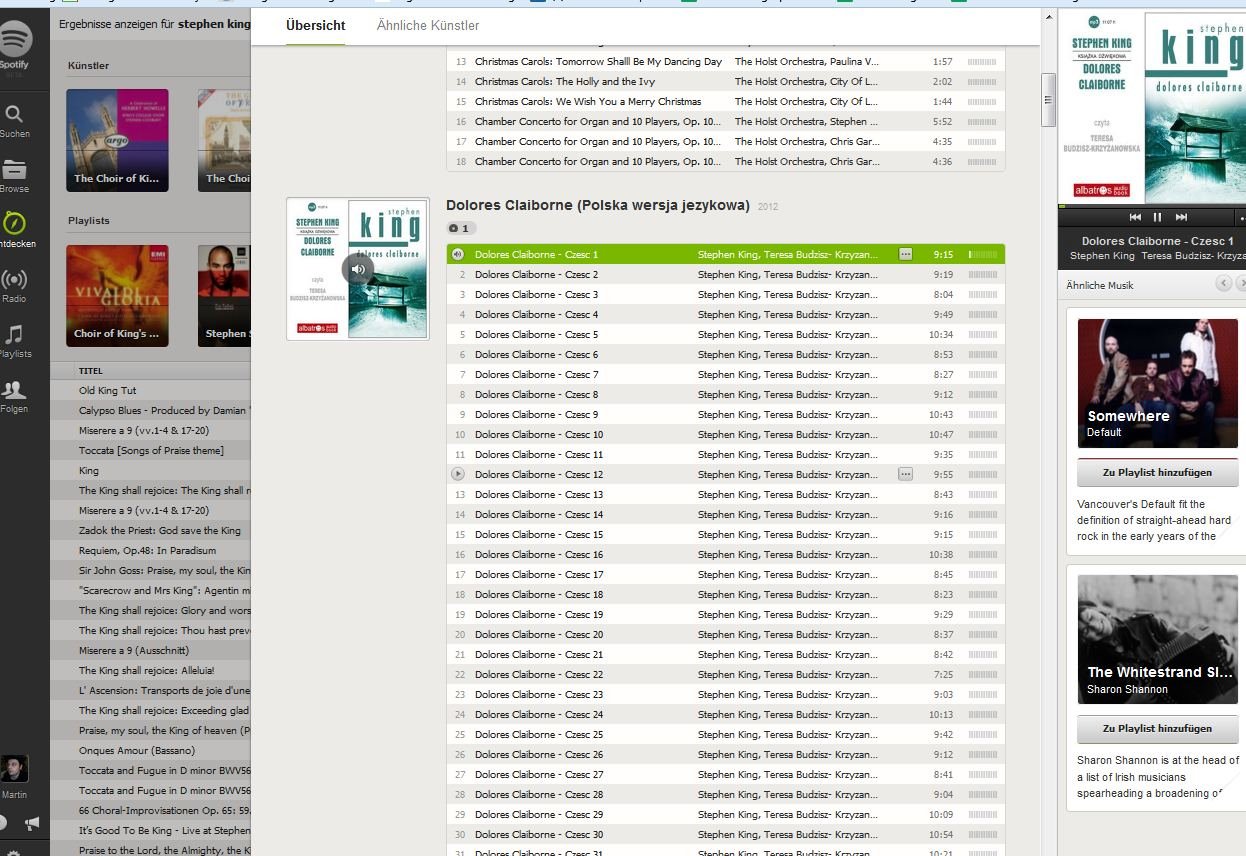Open the Dolores Claiborne album title
The width and height of the screenshot is (1246, 856).
coord(598,205)
